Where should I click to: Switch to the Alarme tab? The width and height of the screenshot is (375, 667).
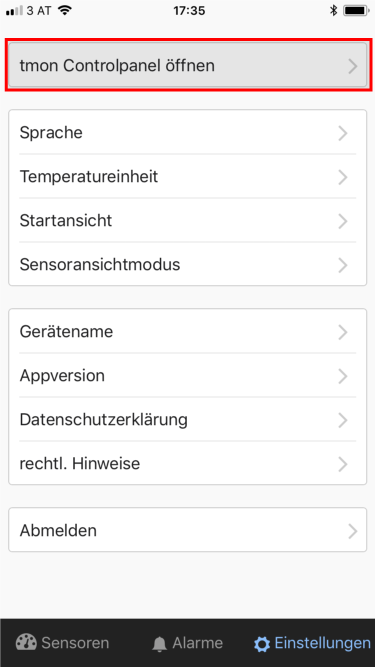pos(188,643)
